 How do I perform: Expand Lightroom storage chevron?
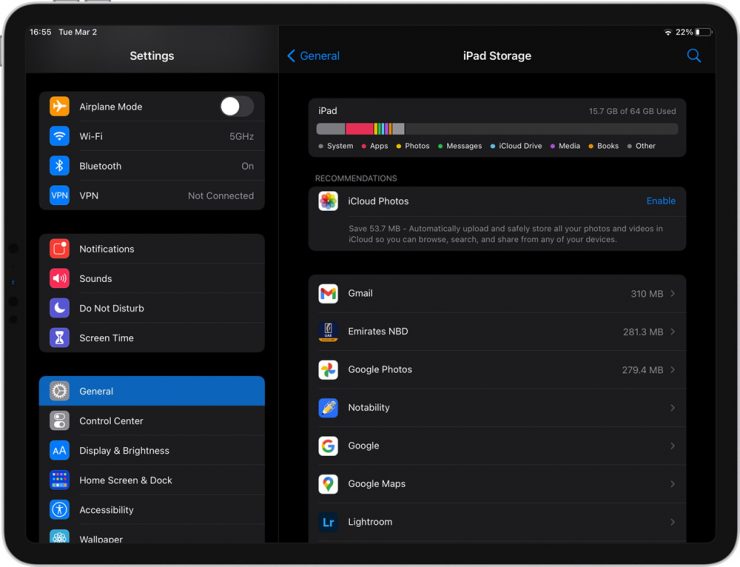[x=673, y=522]
